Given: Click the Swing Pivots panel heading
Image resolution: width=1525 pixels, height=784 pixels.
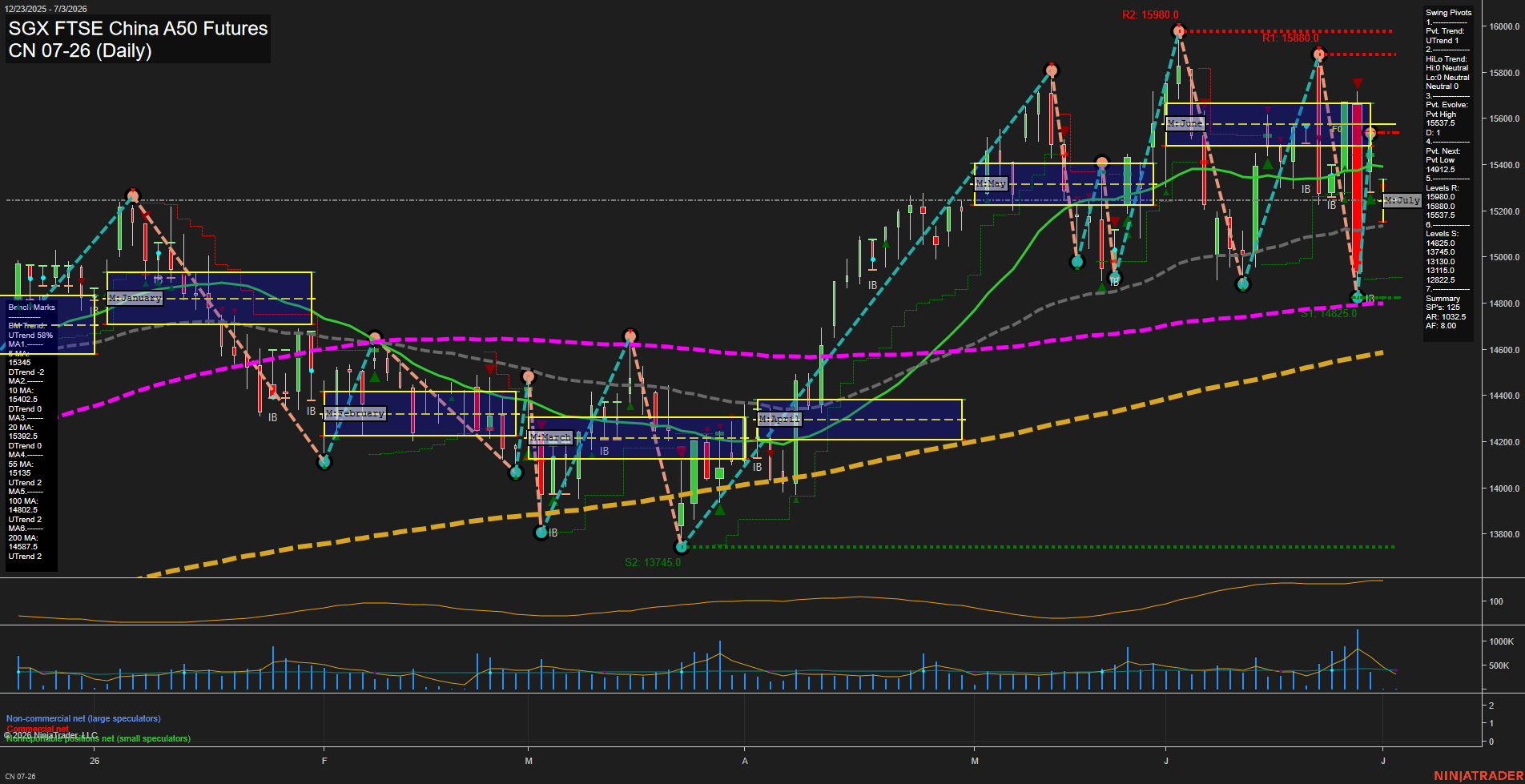Looking at the screenshot, I should click(1449, 13).
